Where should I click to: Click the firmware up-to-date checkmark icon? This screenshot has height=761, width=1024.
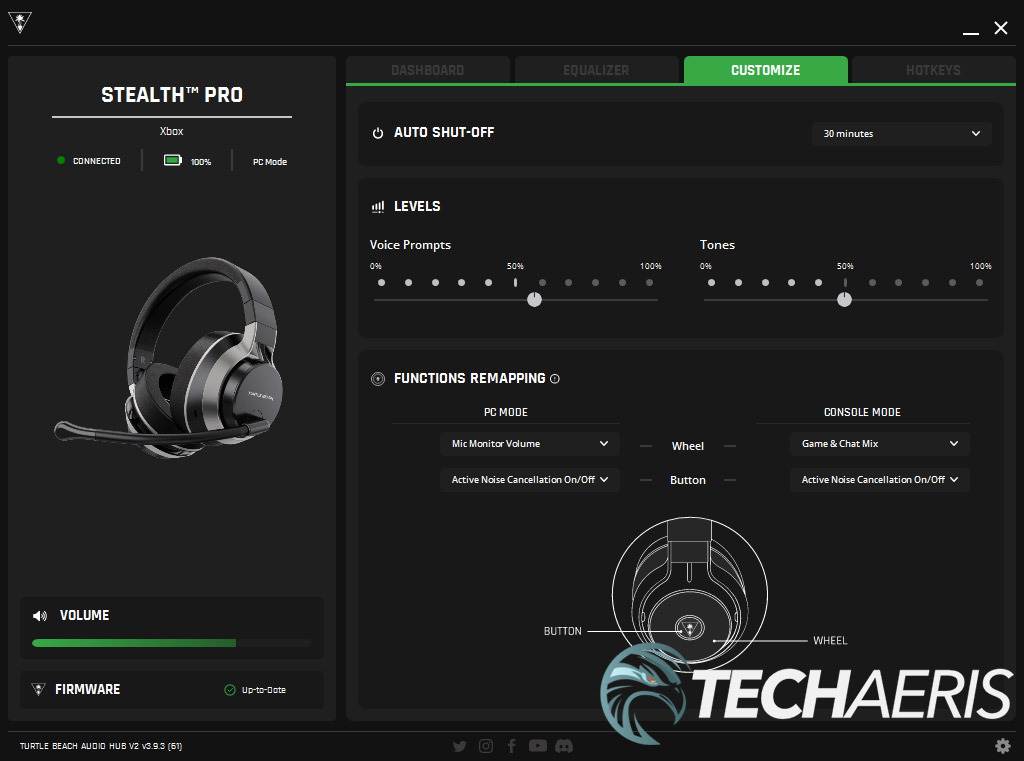click(230, 690)
